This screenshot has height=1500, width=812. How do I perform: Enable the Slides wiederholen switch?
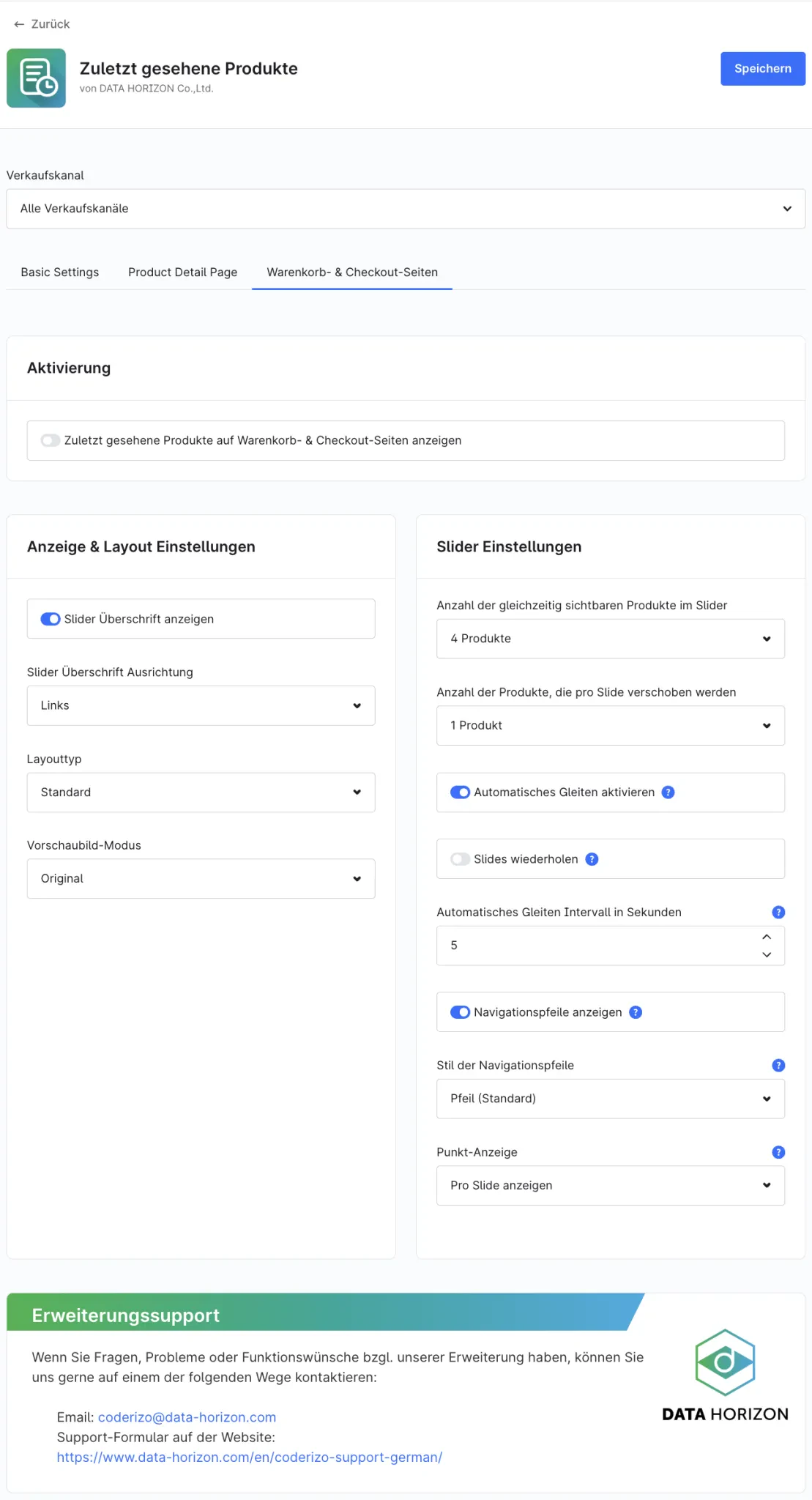coord(460,859)
